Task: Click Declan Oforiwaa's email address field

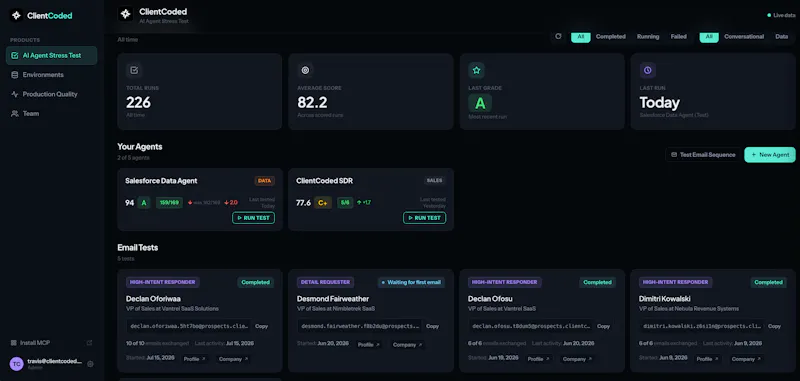Action: [189, 326]
